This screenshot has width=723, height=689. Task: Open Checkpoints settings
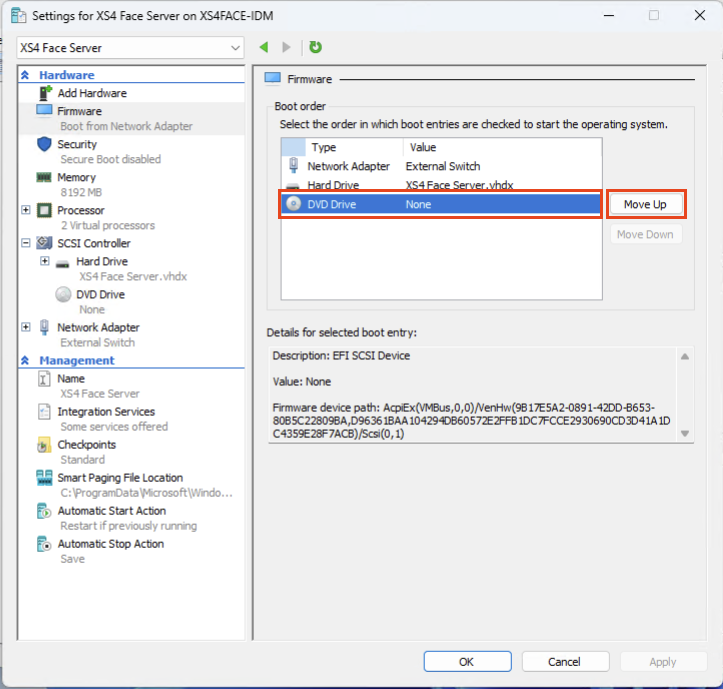(87, 445)
